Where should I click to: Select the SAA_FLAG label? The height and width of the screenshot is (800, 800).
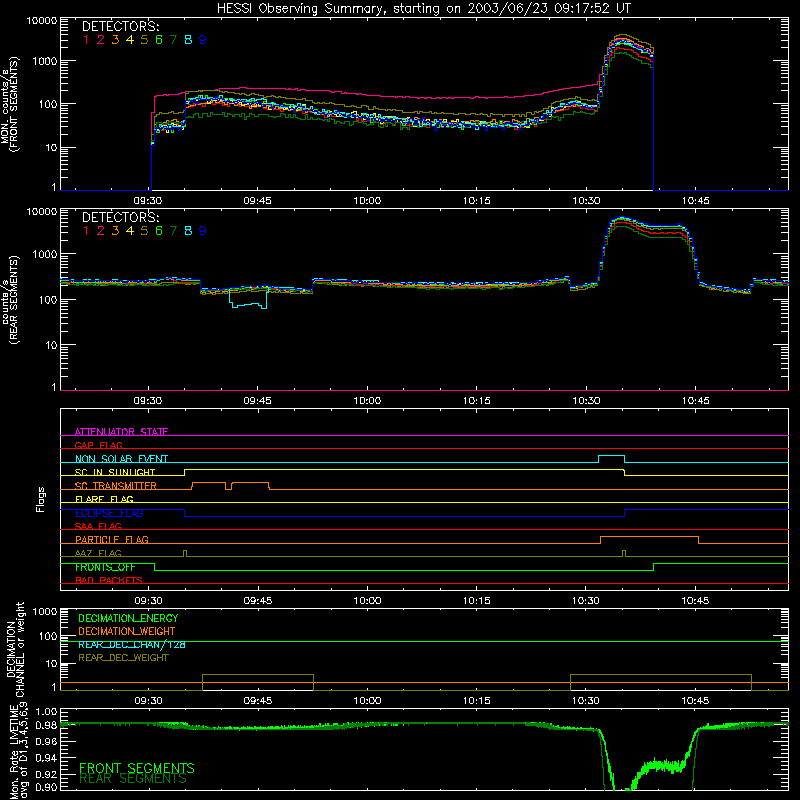pos(98,526)
